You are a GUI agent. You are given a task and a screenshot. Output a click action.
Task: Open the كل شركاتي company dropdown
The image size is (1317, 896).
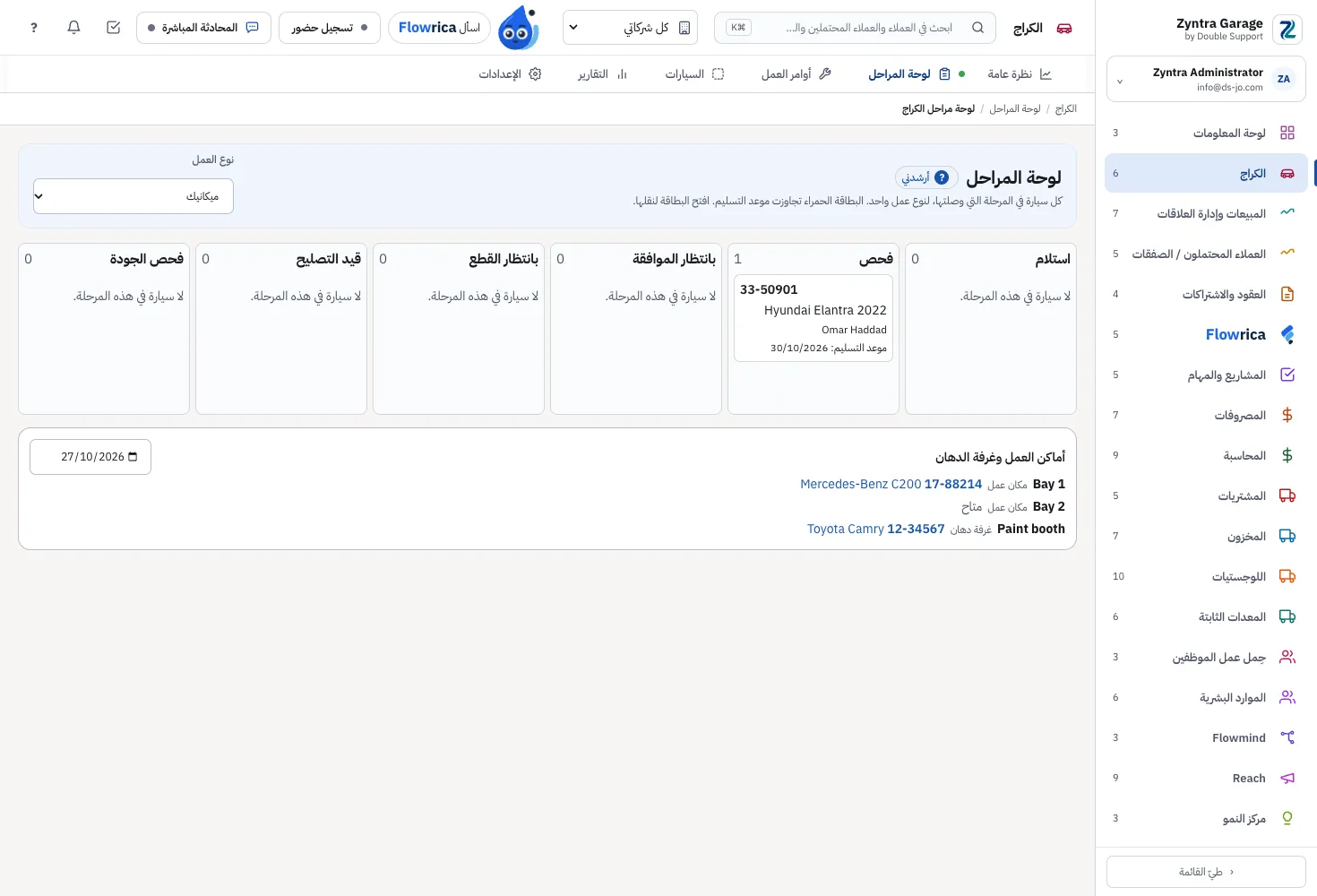[x=630, y=28]
